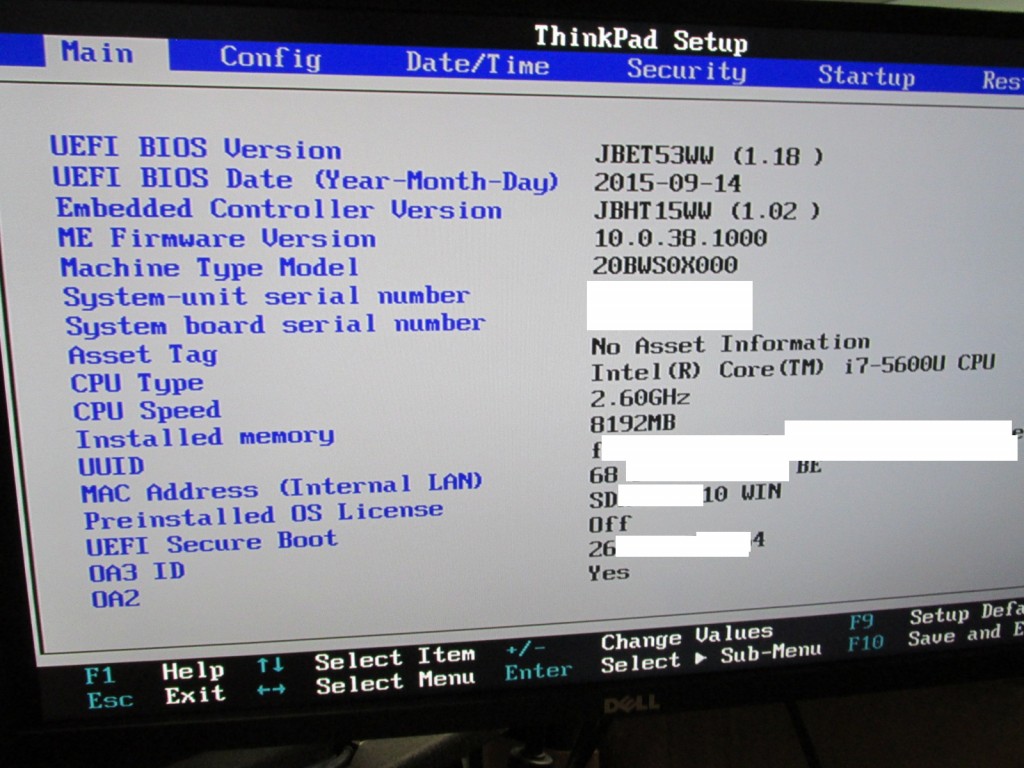Image resolution: width=1024 pixels, height=768 pixels.
Task: Click the ThinkPad Setup title
Action: click(x=641, y=40)
